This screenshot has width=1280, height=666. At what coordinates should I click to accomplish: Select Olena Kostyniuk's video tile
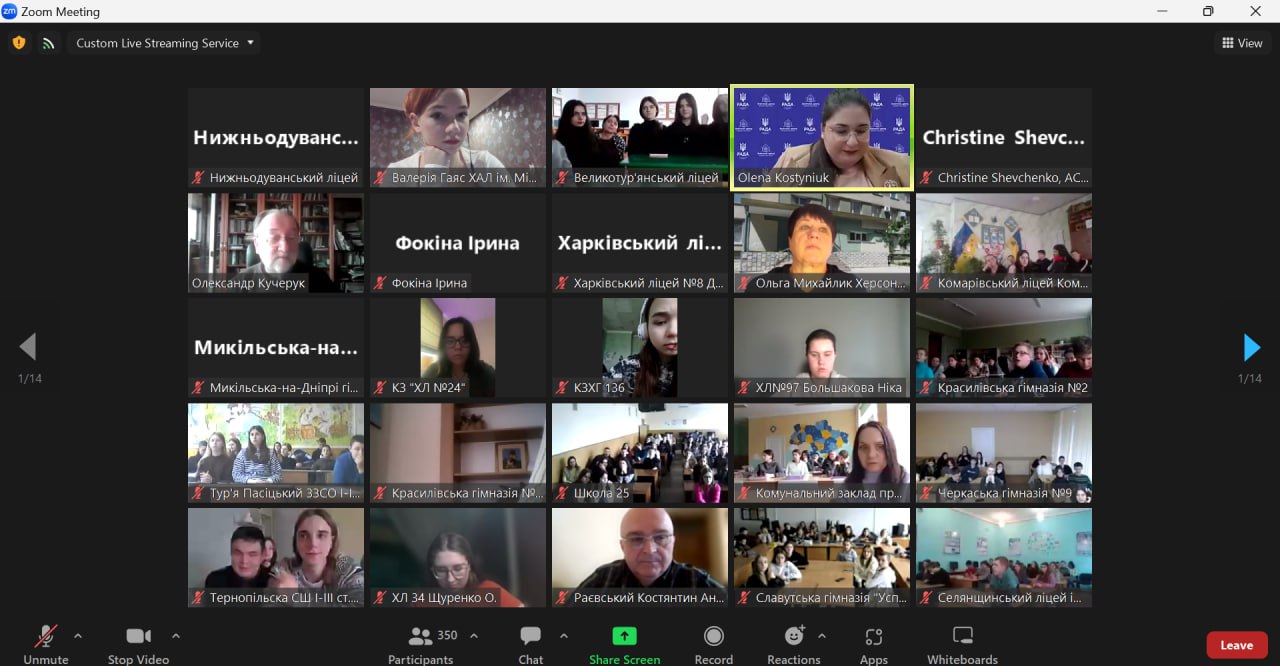click(x=822, y=137)
